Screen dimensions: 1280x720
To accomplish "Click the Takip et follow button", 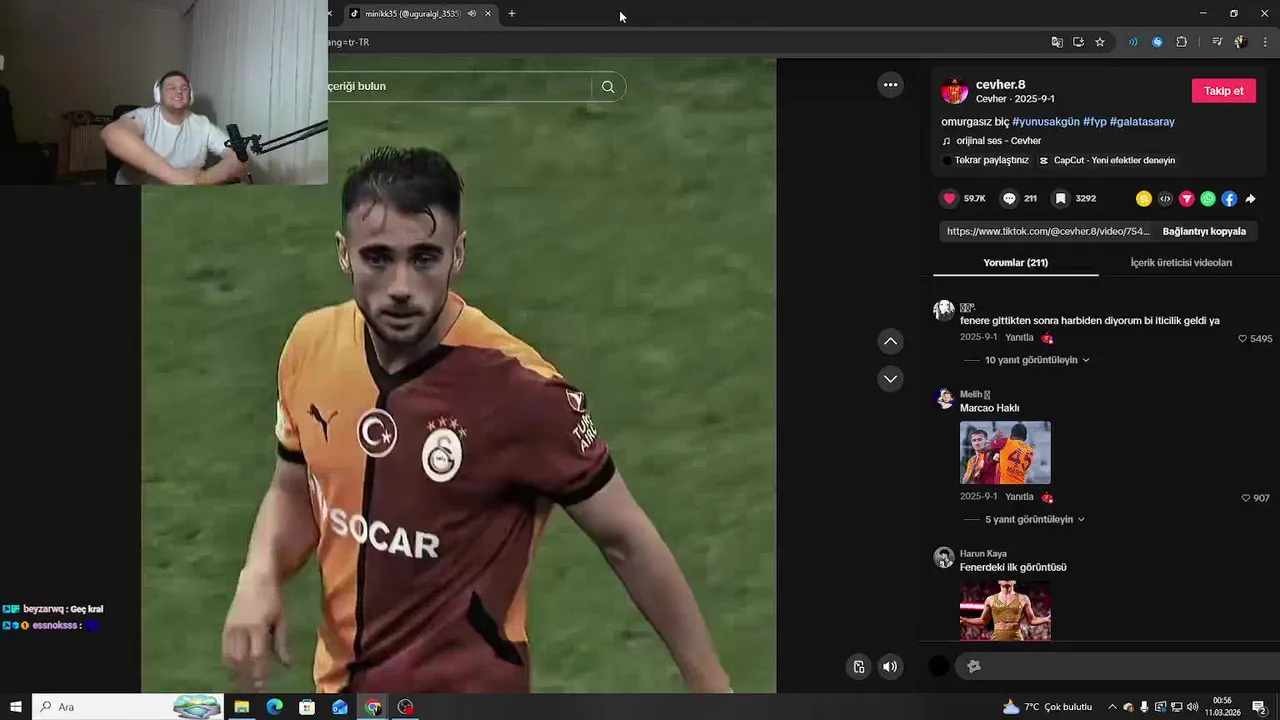I will (1223, 91).
